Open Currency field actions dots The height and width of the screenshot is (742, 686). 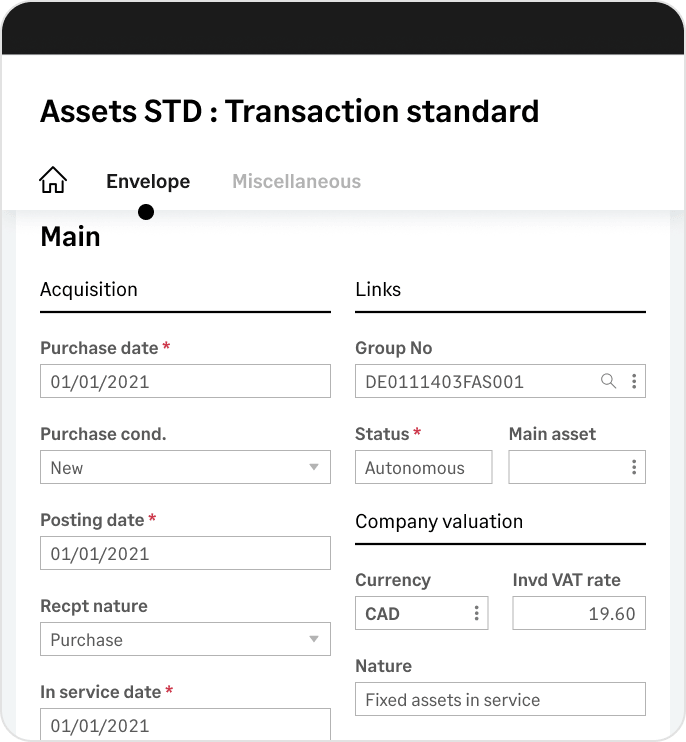click(476, 613)
